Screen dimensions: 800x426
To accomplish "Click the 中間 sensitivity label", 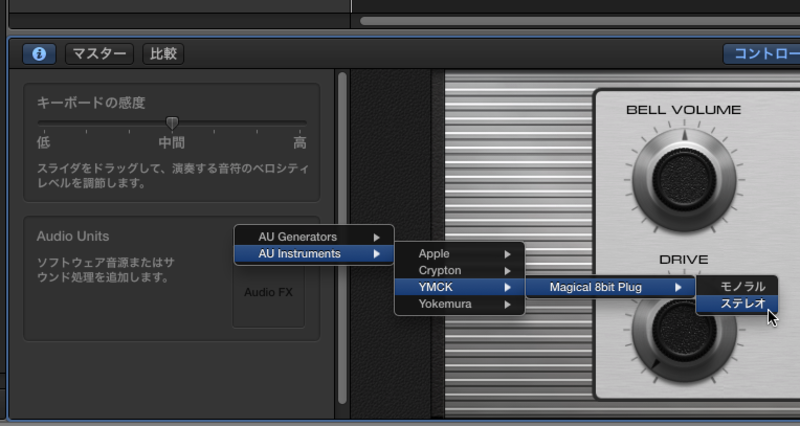I will pos(171,143).
